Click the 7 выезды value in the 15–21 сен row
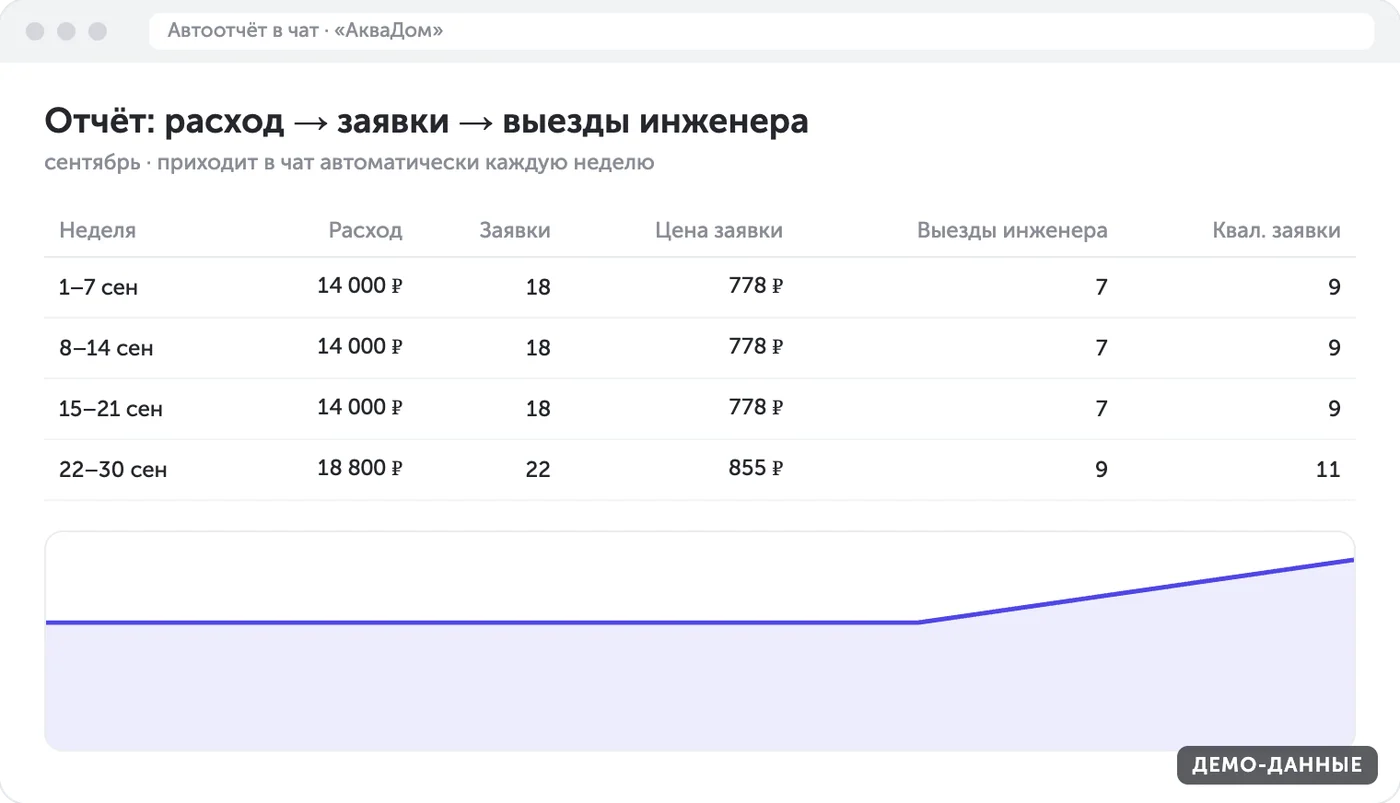 coord(1101,409)
